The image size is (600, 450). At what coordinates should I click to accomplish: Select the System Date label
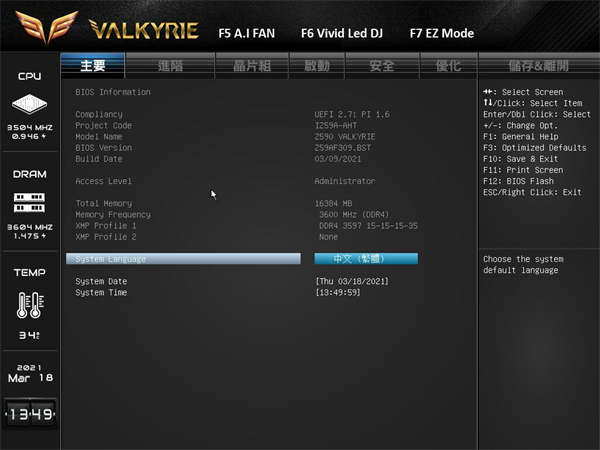[x=101, y=281]
